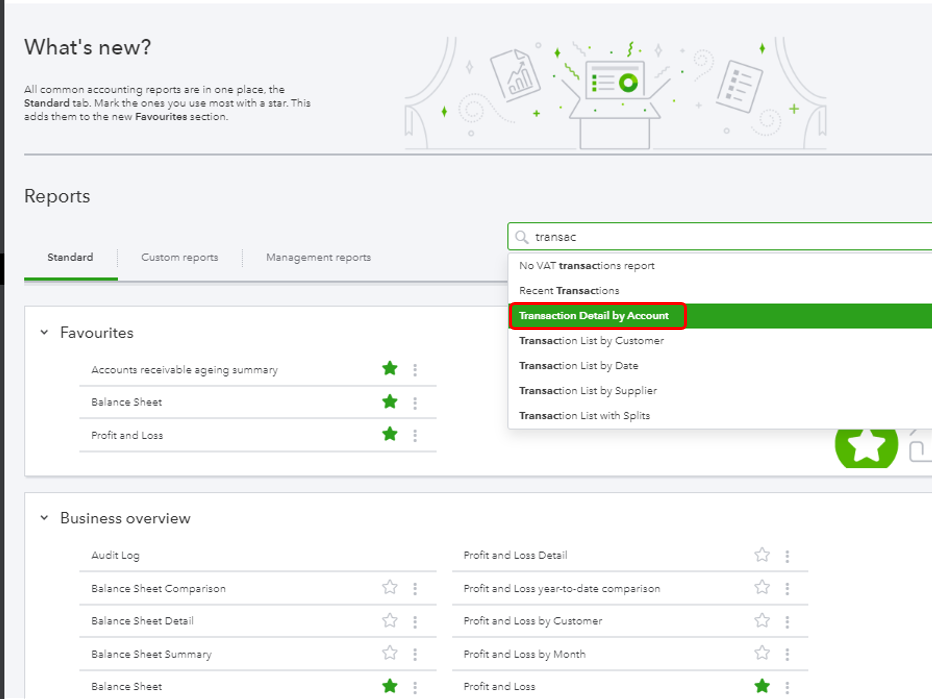Collapse the Business overview section

point(44,518)
